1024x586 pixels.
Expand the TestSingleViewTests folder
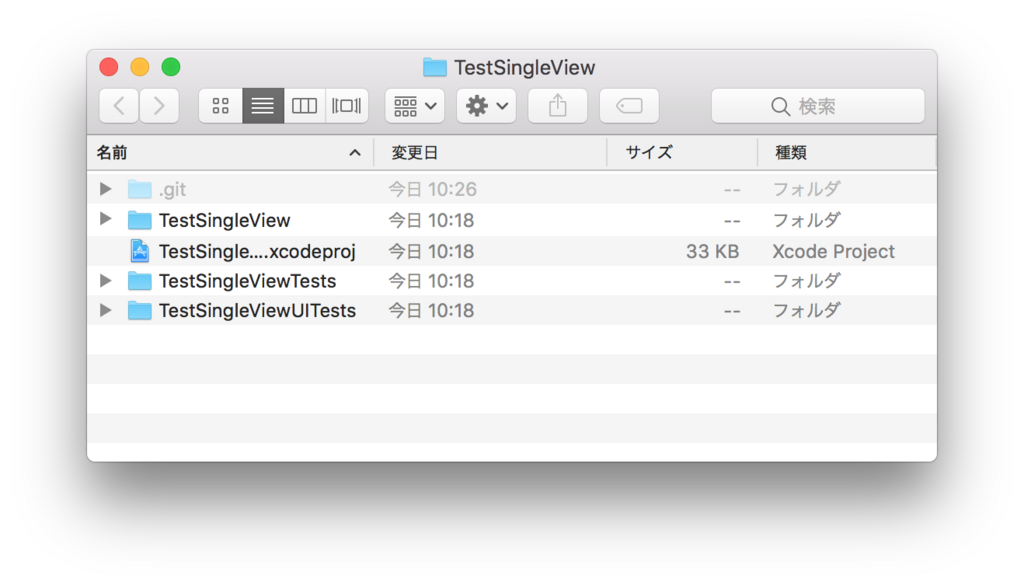coord(105,281)
